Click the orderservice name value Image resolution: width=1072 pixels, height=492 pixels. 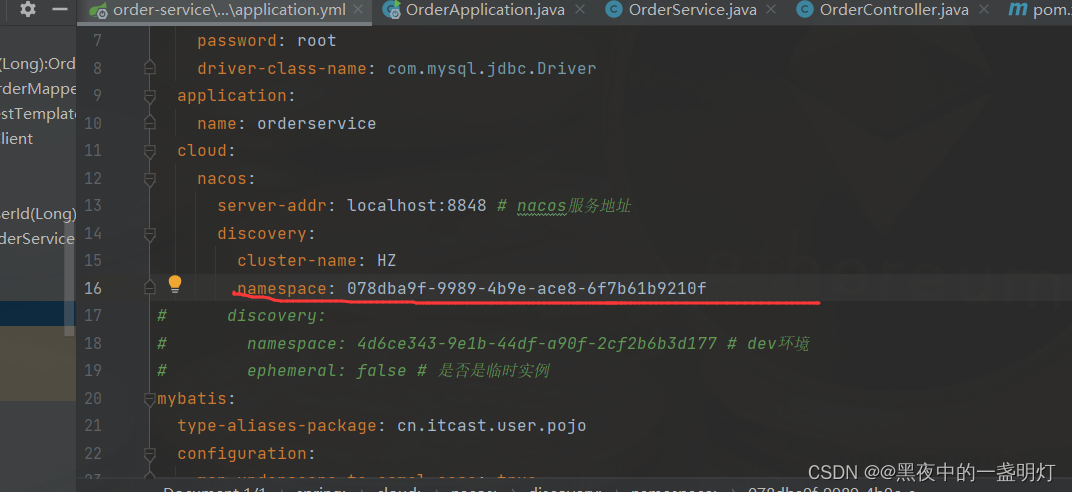[317, 124]
